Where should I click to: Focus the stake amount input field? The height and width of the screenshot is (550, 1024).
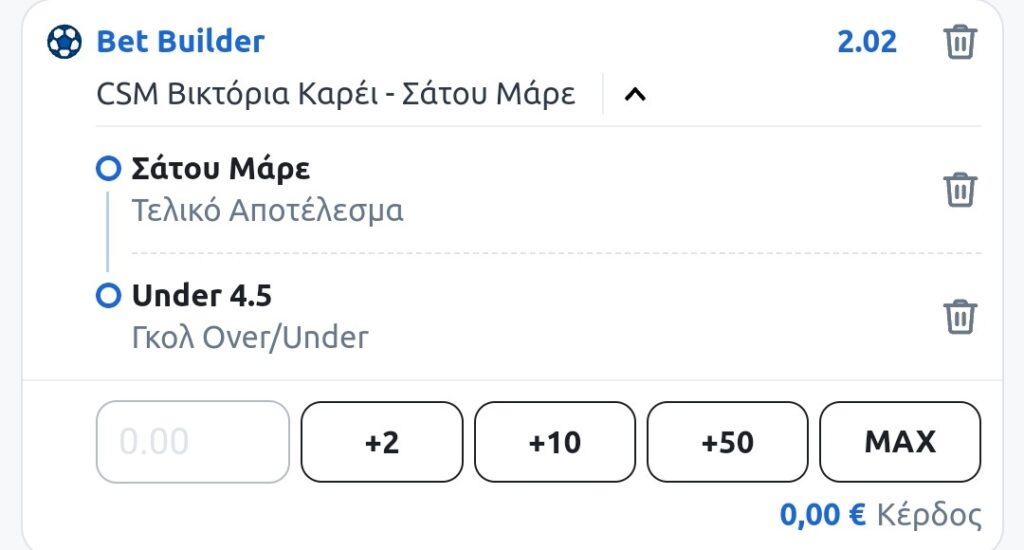pyautogui.click(x=192, y=442)
